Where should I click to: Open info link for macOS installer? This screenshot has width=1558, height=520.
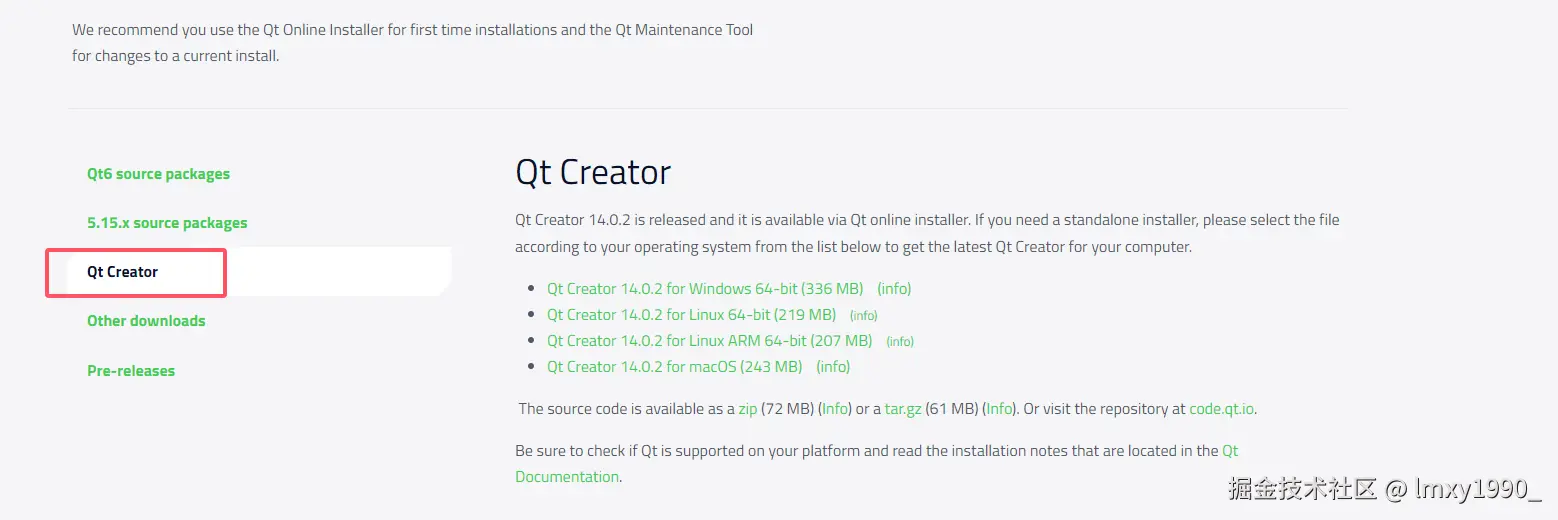833,367
